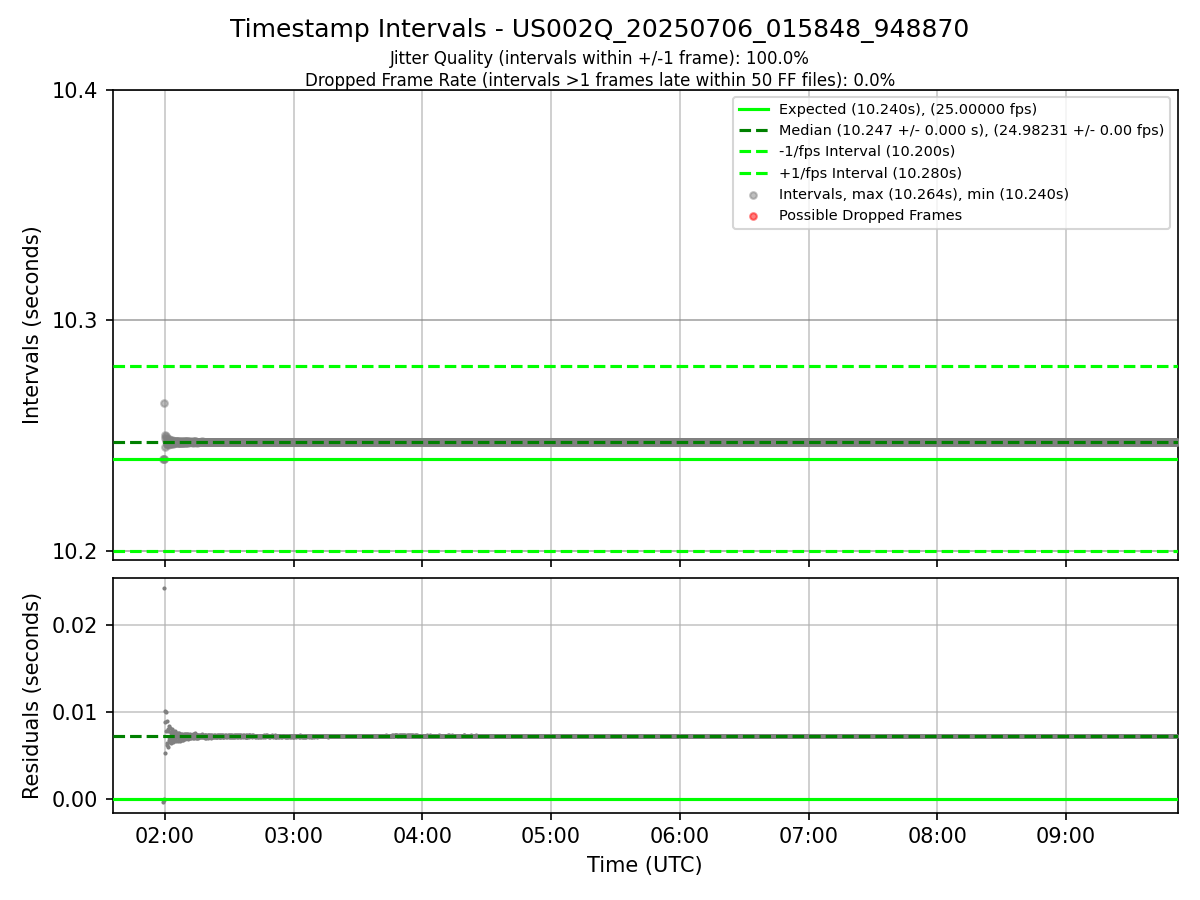Click the '10.2' y-axis tick label
Viewport: 1200px width, 900px height.
(75, 552)
